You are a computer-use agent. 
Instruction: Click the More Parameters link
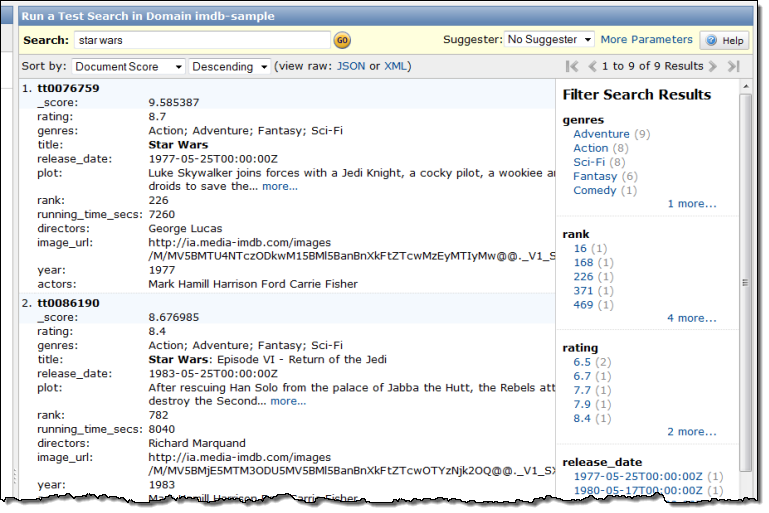click(646, 40)
